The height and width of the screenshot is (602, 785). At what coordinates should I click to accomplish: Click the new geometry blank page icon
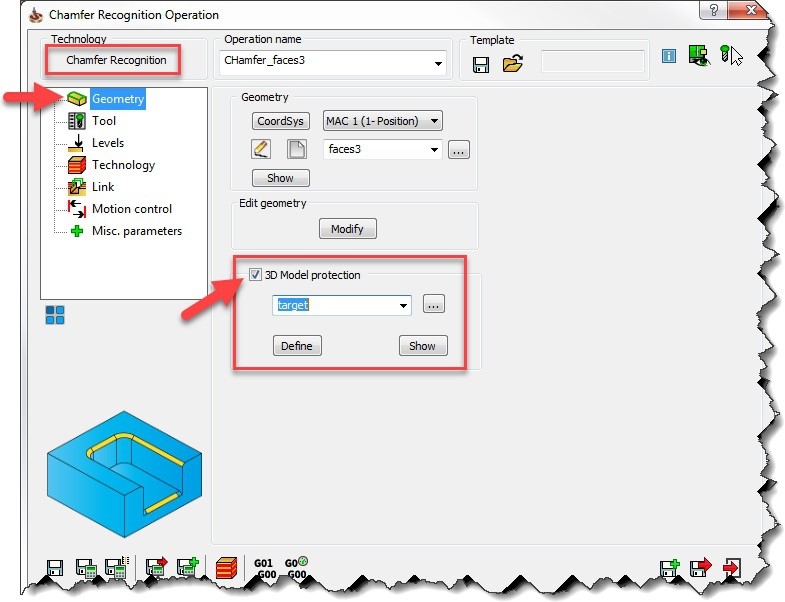(x=296, y=149)
